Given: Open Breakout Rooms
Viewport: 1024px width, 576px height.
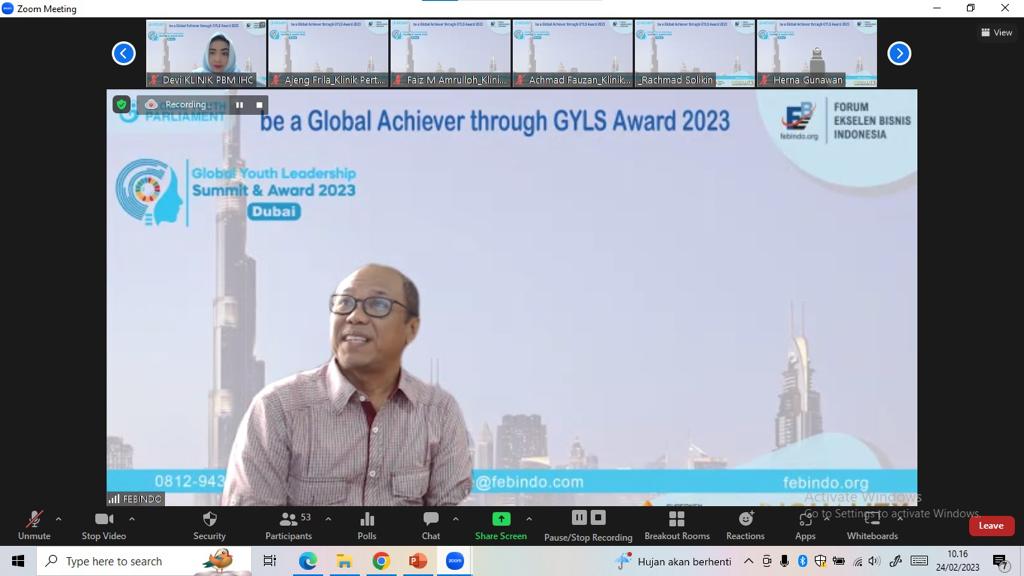Looking at the screenshot, I should pyautogui.click(x=677, y=526).
